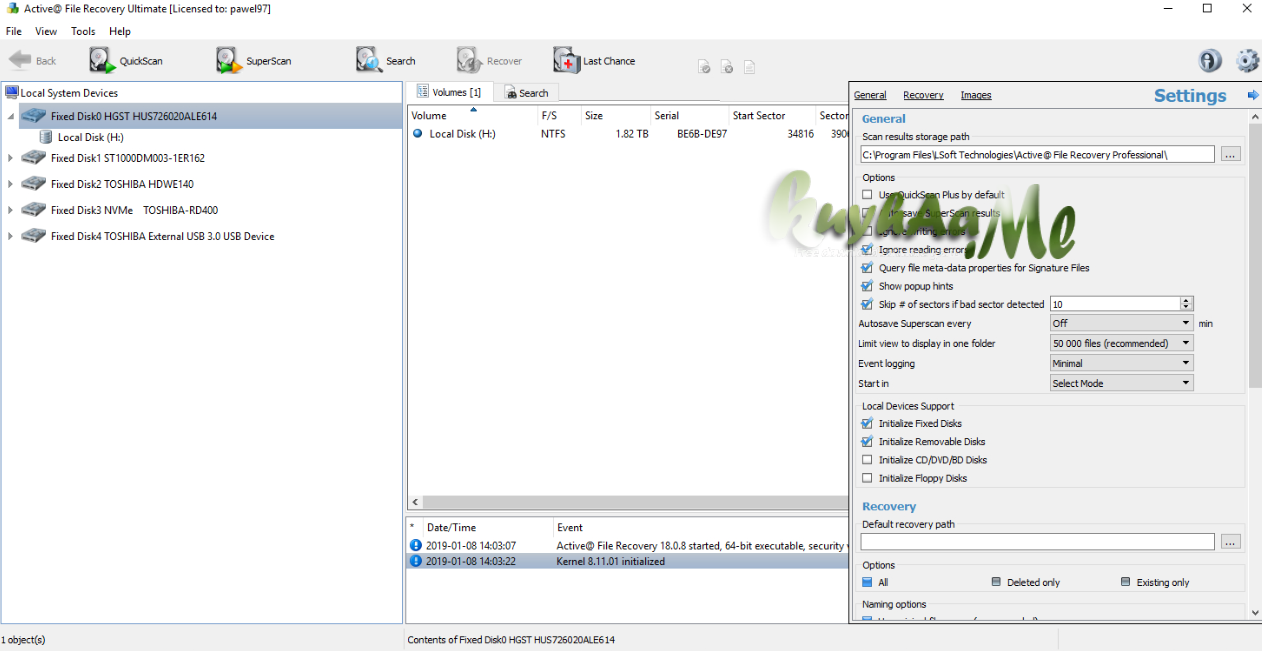Viewport: 1262px width, 651px height.
Task: Launch QuickScan from the toolbar
Action: pos(125,61)
